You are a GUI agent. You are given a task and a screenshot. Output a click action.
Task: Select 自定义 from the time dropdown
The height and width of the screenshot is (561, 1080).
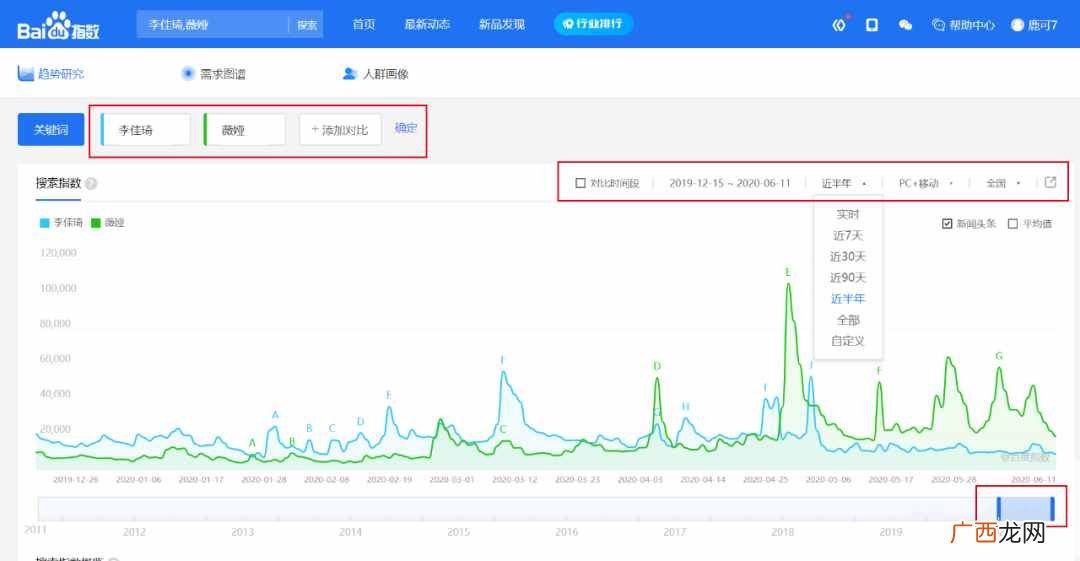tap(847, 340)
